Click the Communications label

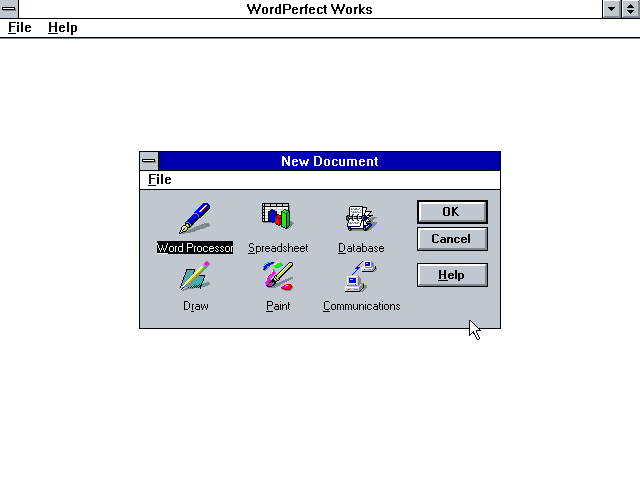coord(362,306)
